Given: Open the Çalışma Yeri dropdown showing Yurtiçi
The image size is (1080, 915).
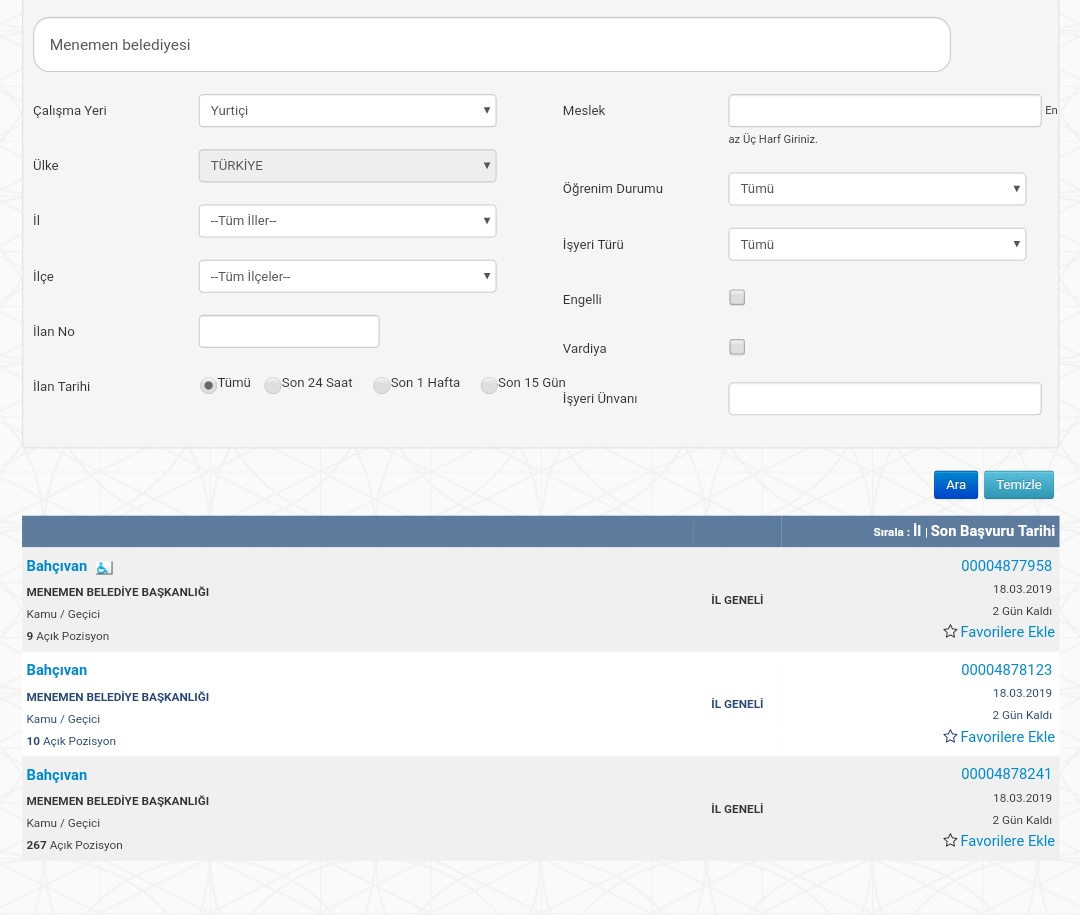Looking at the screenshot, I should point(347,110).
